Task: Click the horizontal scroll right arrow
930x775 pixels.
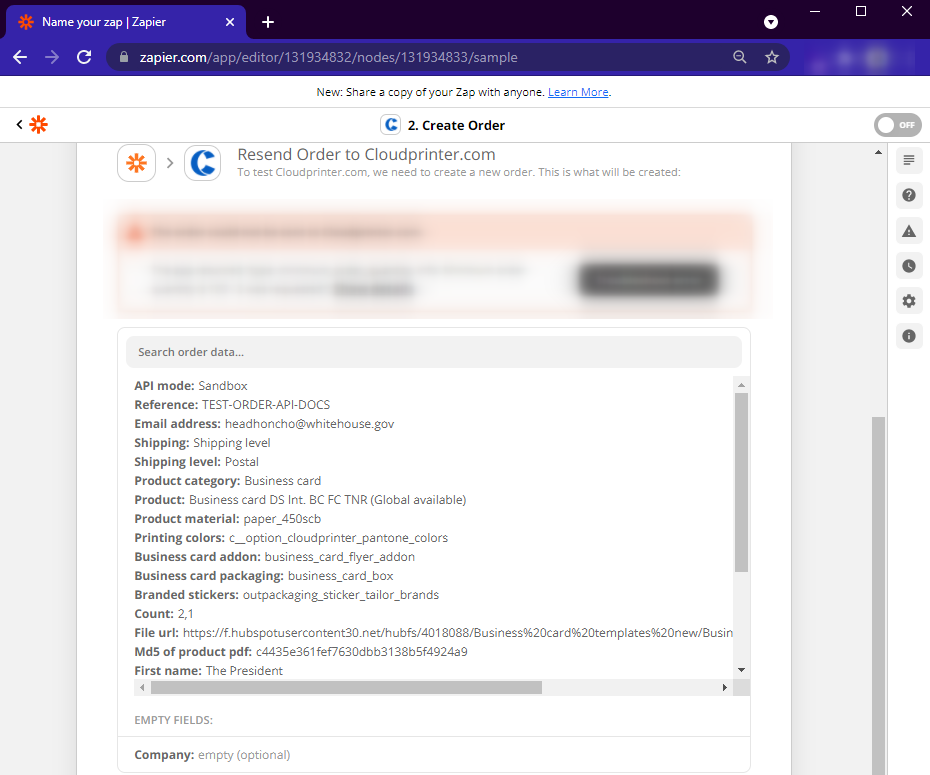Action: pos(725,687)
